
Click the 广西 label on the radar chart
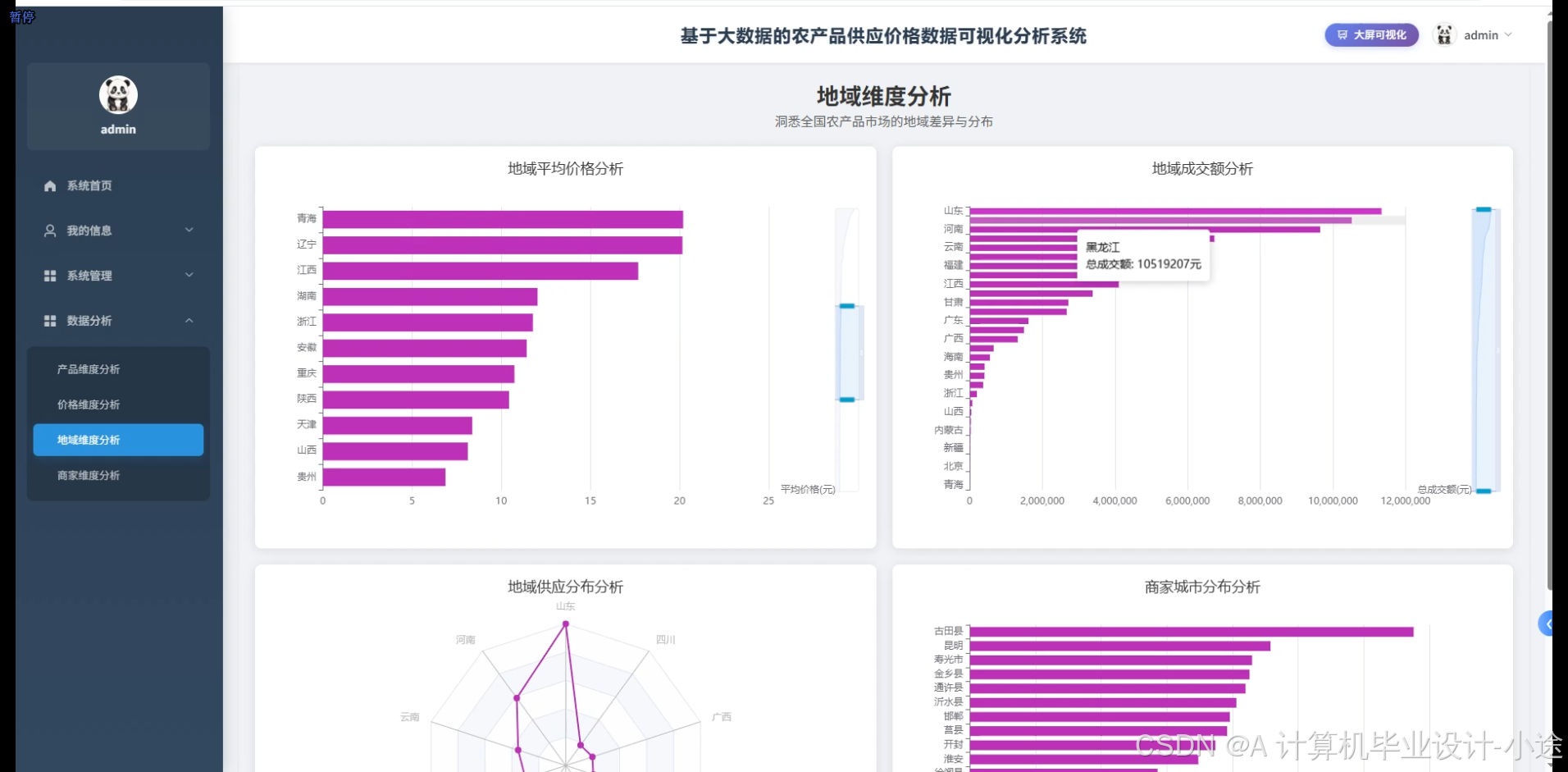tap(721, 717)
